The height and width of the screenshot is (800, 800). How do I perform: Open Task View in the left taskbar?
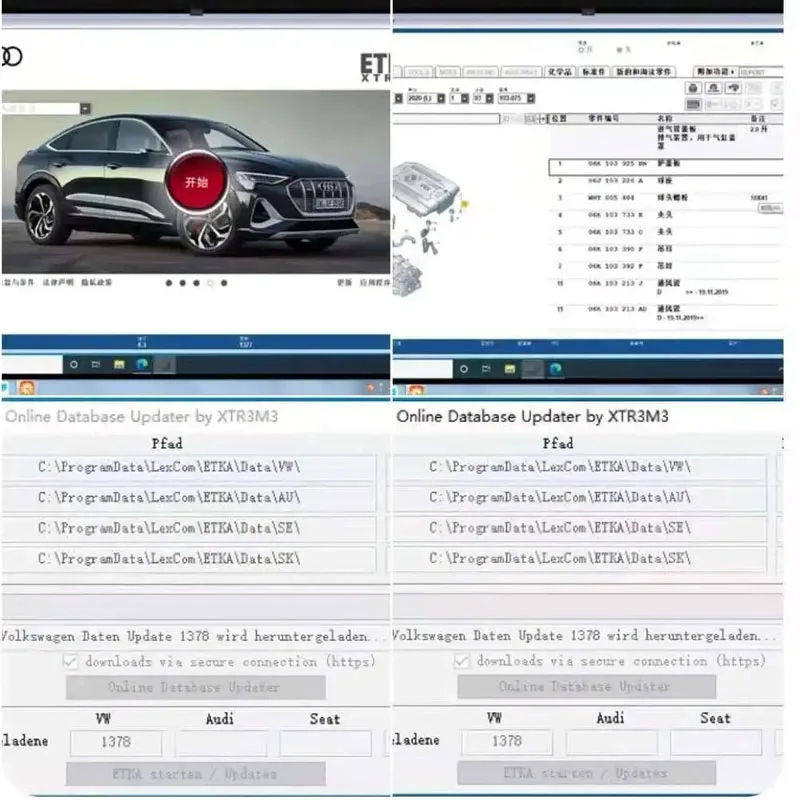96,364
